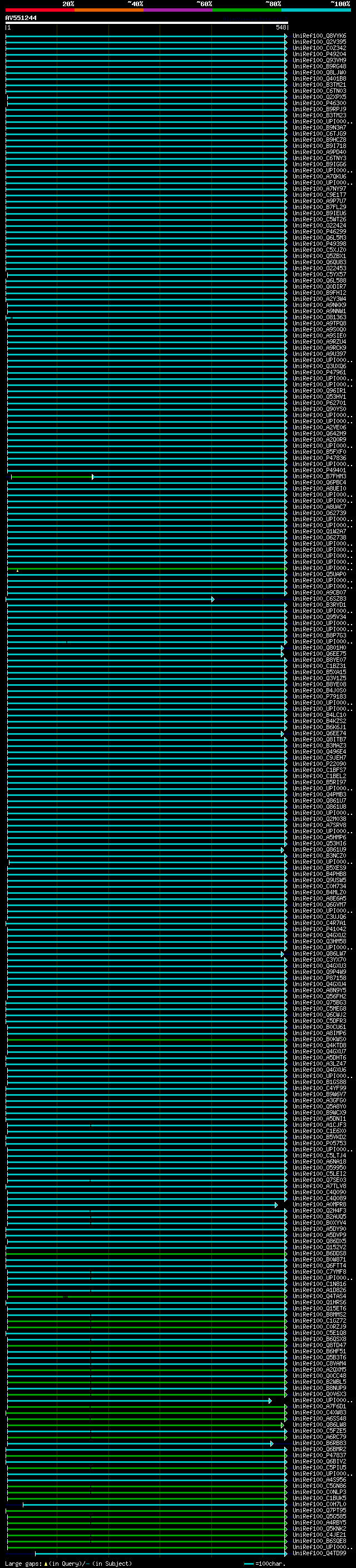This screenshot has height=1568, width=356.
Task: Select label UniRef100_Q5ZBX1
Action: click(319, 256)
